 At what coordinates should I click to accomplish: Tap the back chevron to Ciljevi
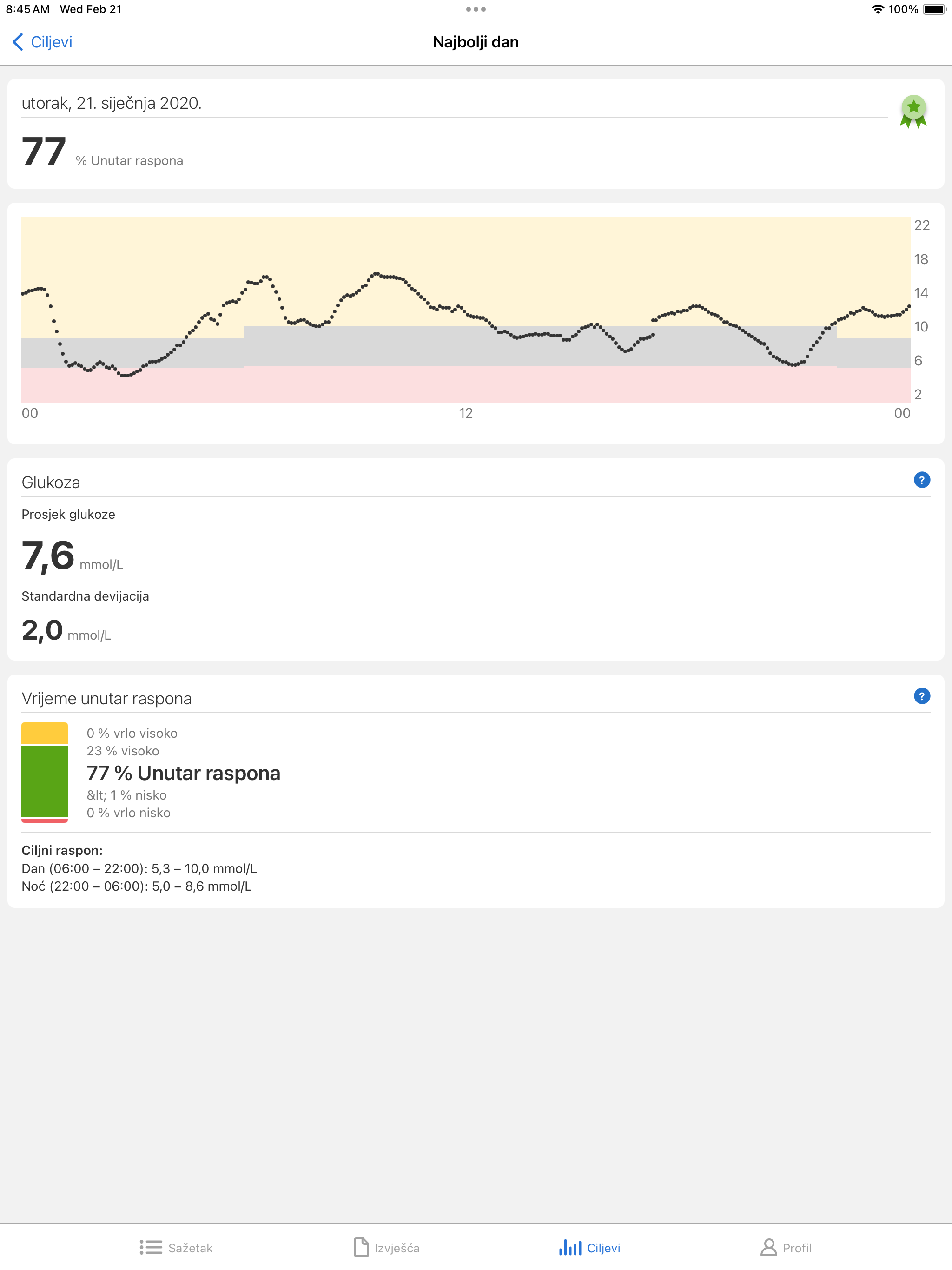coord(18,42)
